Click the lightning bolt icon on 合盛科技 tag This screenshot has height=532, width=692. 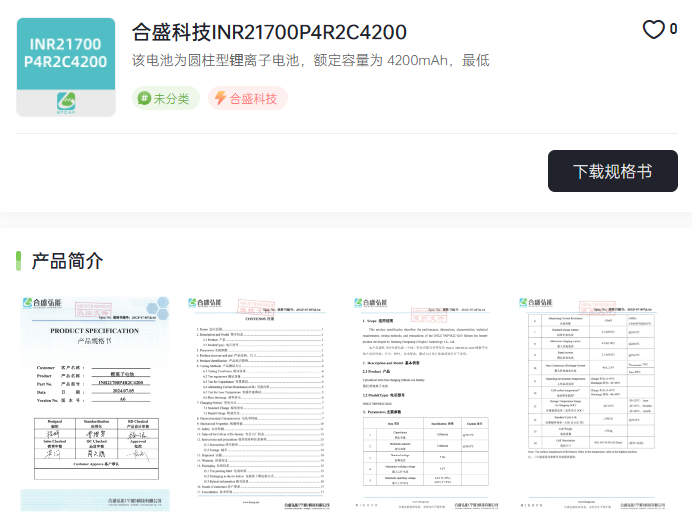[220, 98]
